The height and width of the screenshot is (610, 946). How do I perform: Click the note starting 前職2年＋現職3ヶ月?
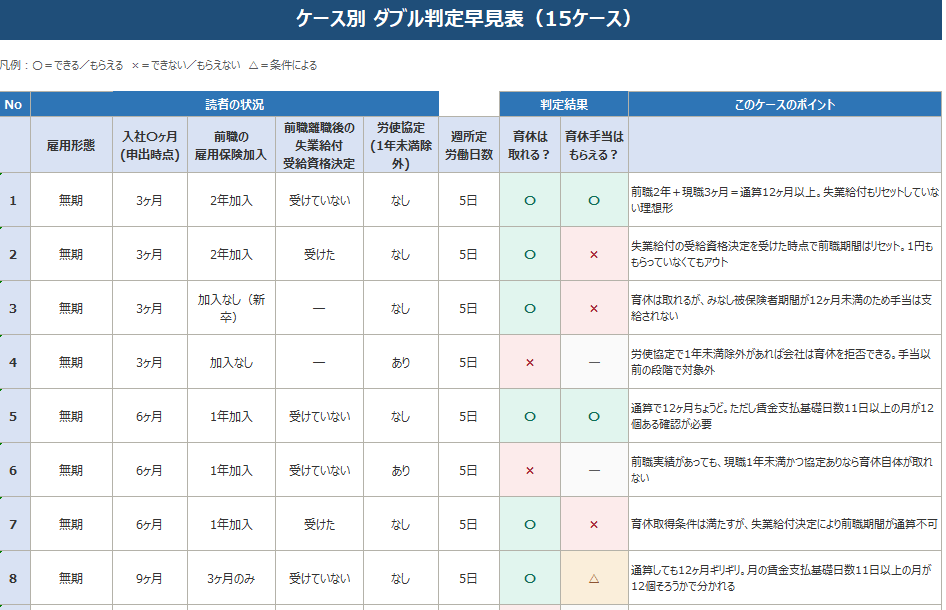784,200
